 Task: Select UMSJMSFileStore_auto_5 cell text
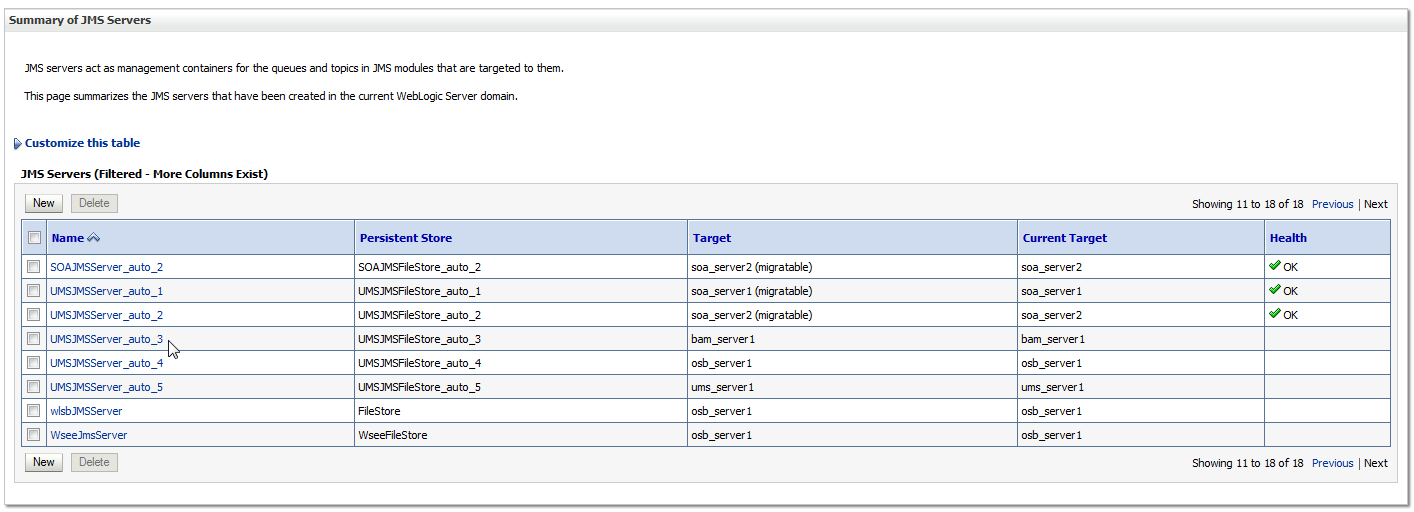(419, 387)
